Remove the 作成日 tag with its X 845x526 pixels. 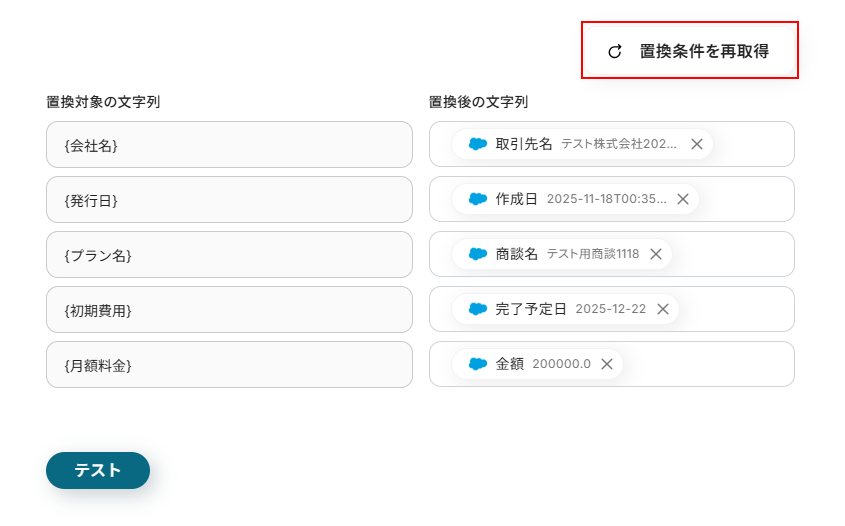[x=683, y=199]
